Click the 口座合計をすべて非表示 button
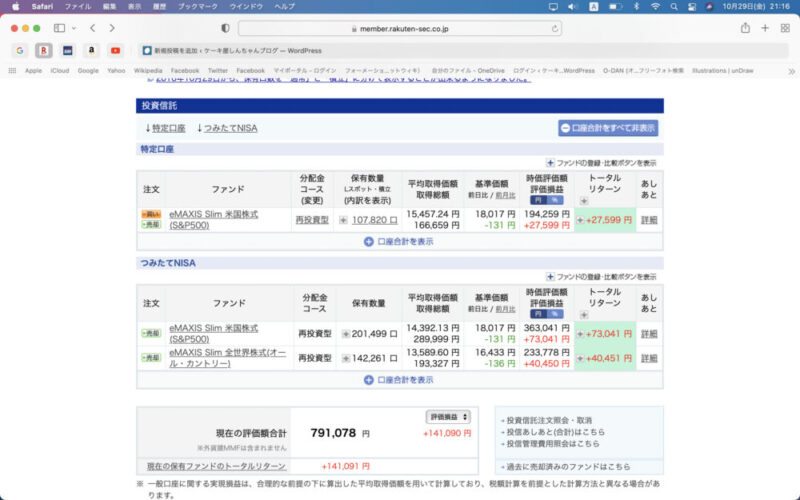The height and width of the screenshot is (500, 800). click(x=608, y=128)
